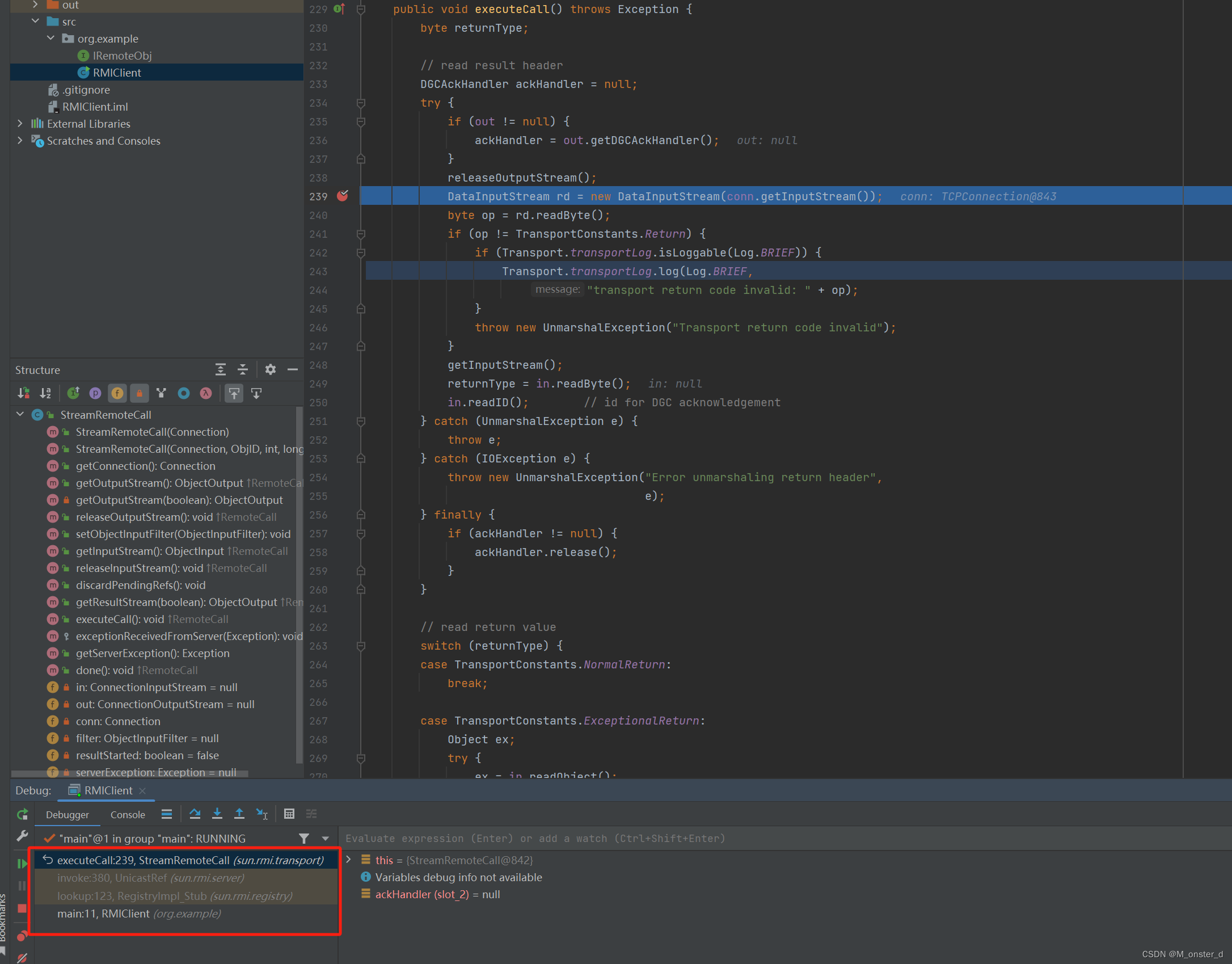Click override gutter icon on line 229
The width and height of the screenshot is (1232, 964).
point(339,9)
